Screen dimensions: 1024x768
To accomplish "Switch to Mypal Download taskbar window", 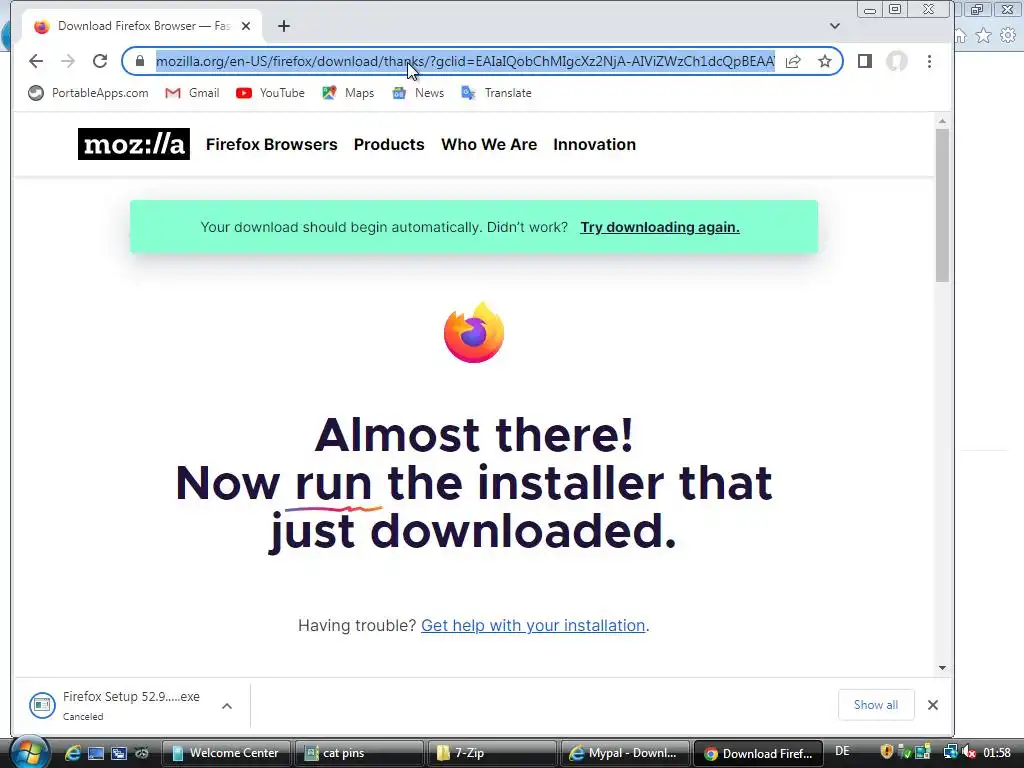I will [x=624, y=753].
